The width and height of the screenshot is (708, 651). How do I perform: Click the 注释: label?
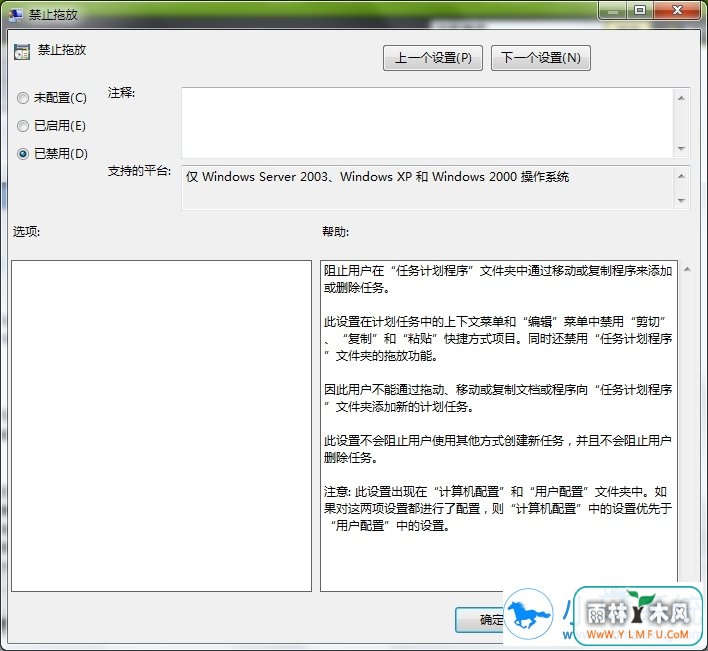(x=121, y=93)
